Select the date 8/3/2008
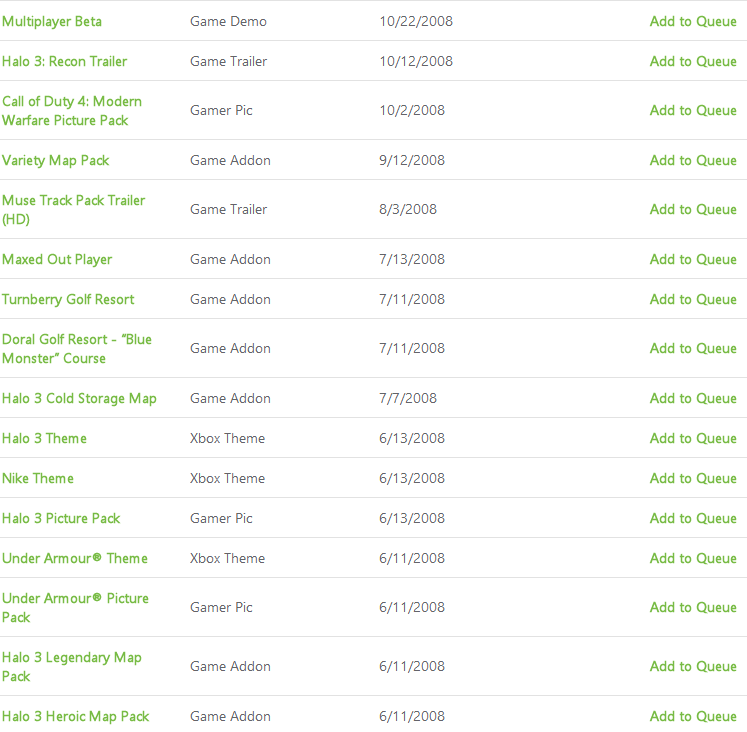The width and height of the screenshot is (747, 732). 408,210
